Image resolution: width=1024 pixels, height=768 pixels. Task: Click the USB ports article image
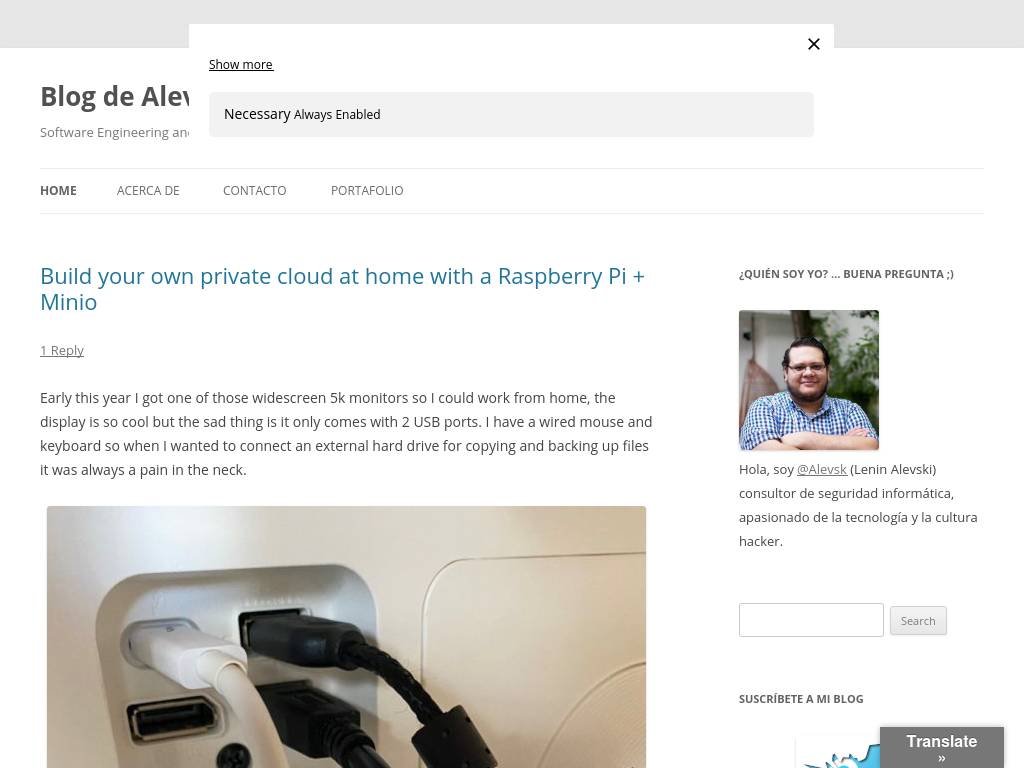(346, 637)
